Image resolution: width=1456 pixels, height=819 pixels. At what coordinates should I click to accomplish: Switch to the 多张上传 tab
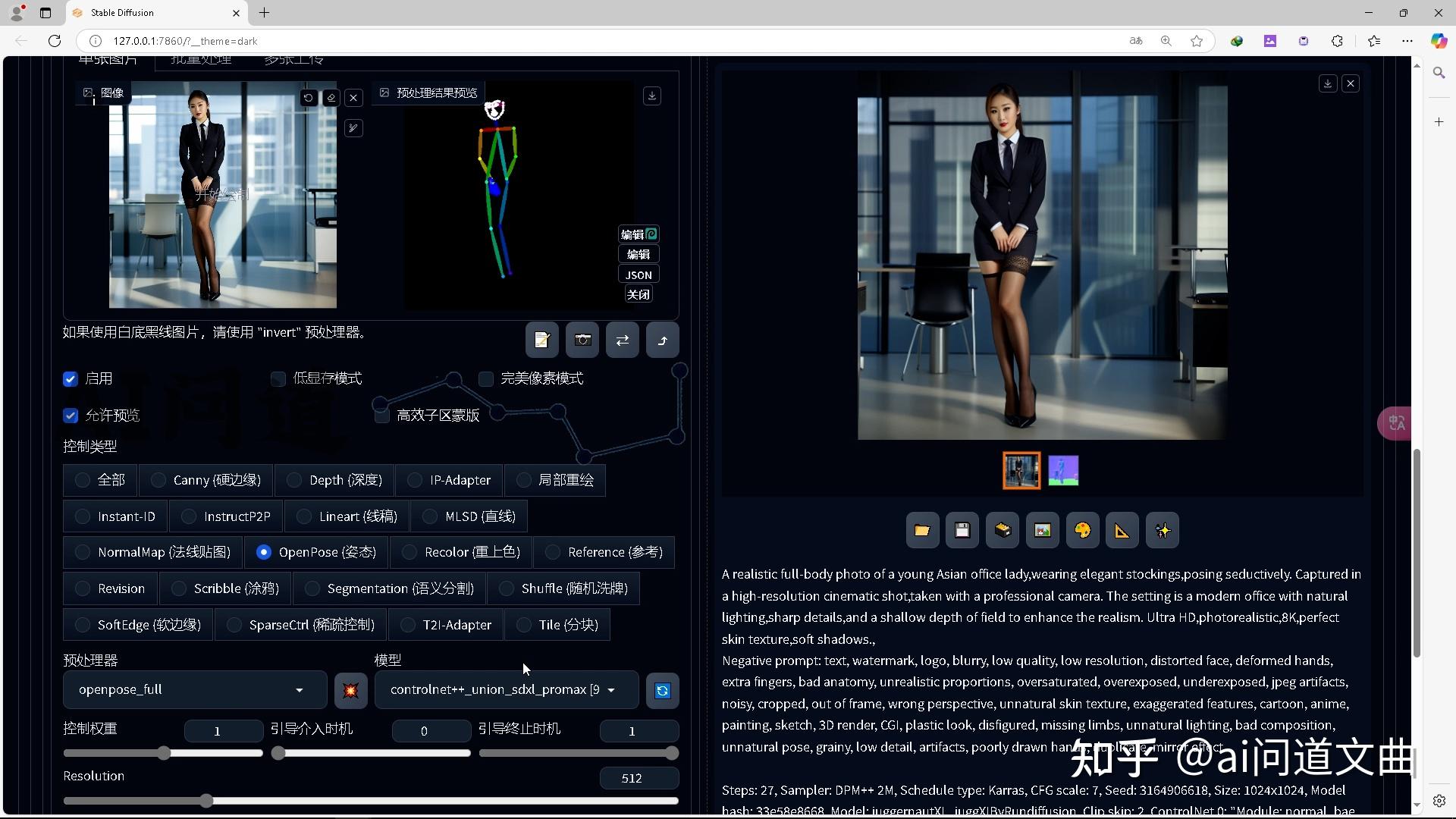[x=293, y=58]
